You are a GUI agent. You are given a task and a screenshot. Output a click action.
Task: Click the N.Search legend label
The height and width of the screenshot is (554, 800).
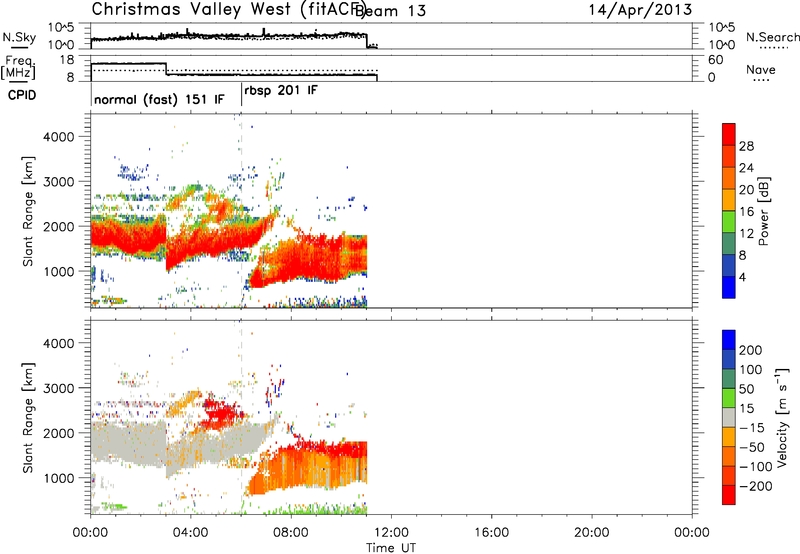(773, 37)
